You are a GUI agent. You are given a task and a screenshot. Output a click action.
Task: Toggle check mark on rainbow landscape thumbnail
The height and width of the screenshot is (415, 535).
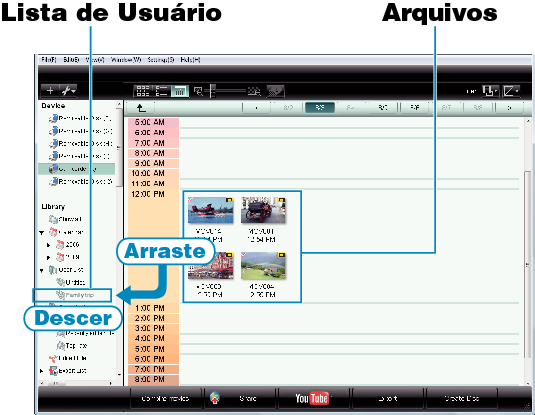coord(243,255)
